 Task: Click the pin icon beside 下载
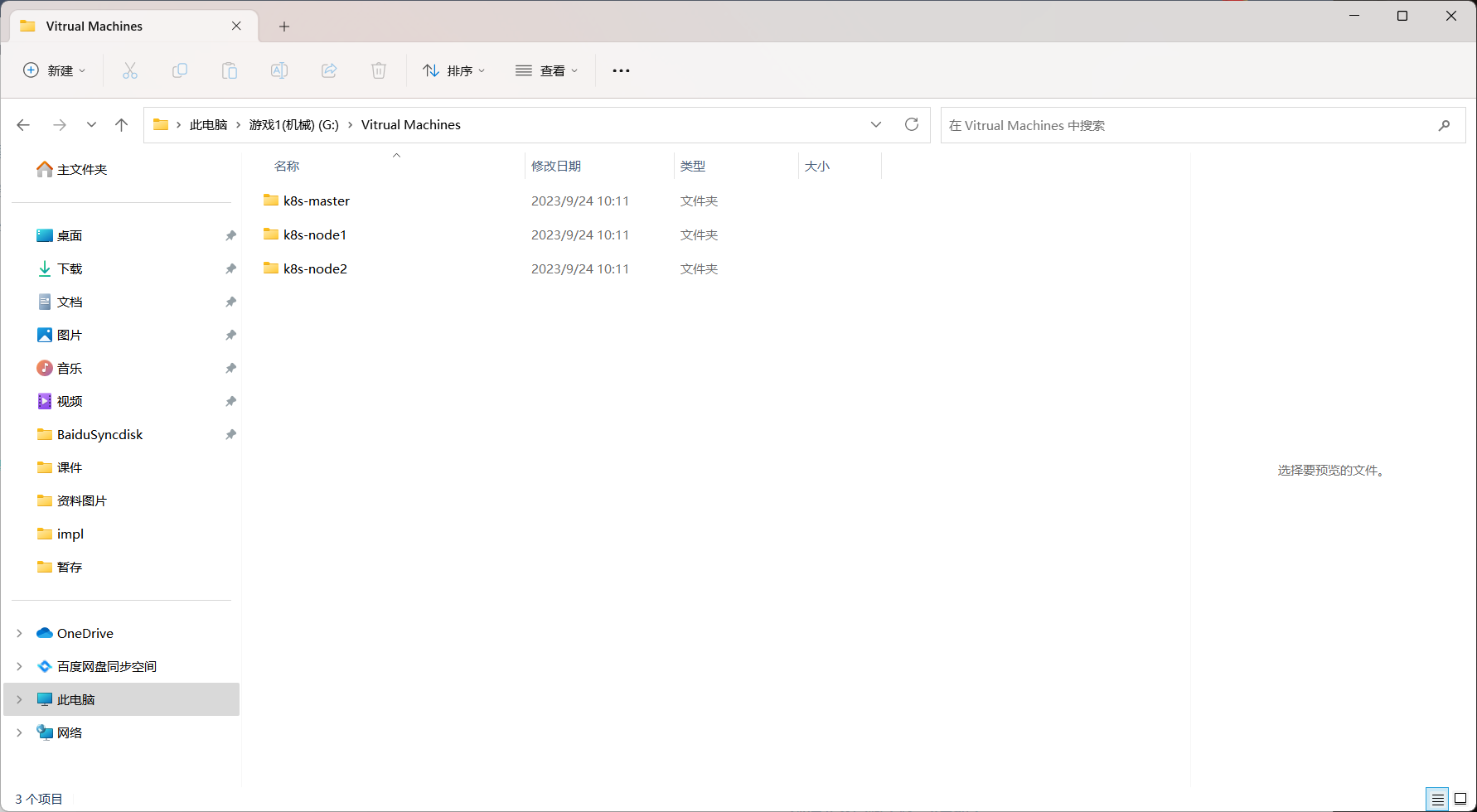230,268
